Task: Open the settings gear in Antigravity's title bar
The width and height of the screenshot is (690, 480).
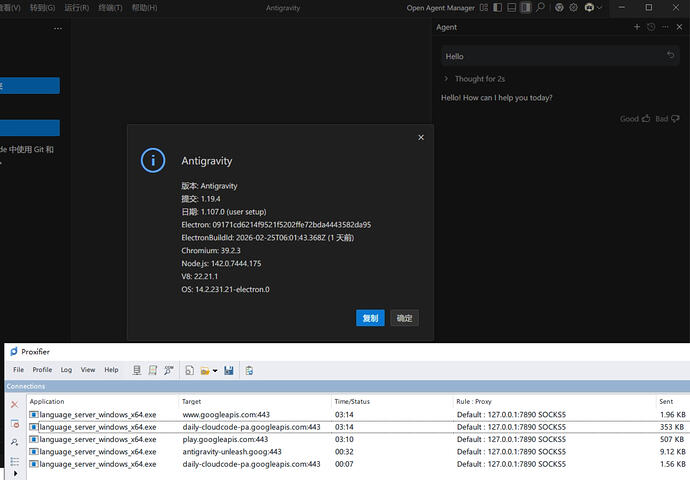Action: point(573,7)
